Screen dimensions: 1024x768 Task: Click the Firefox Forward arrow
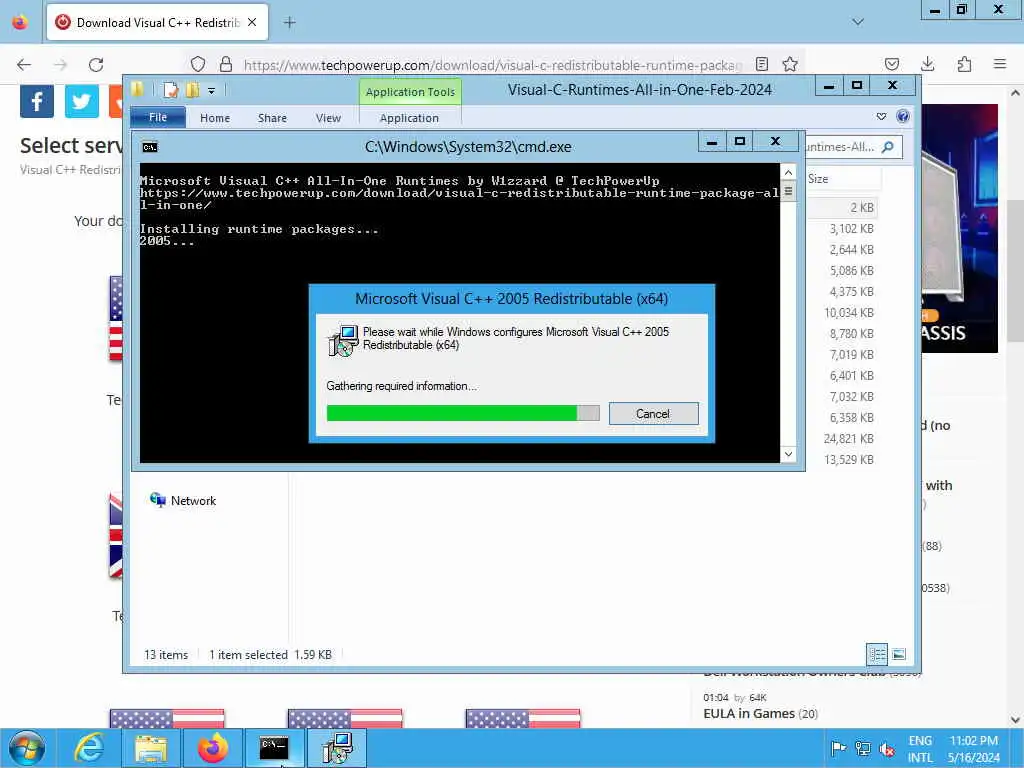click(x=60, y=64)
